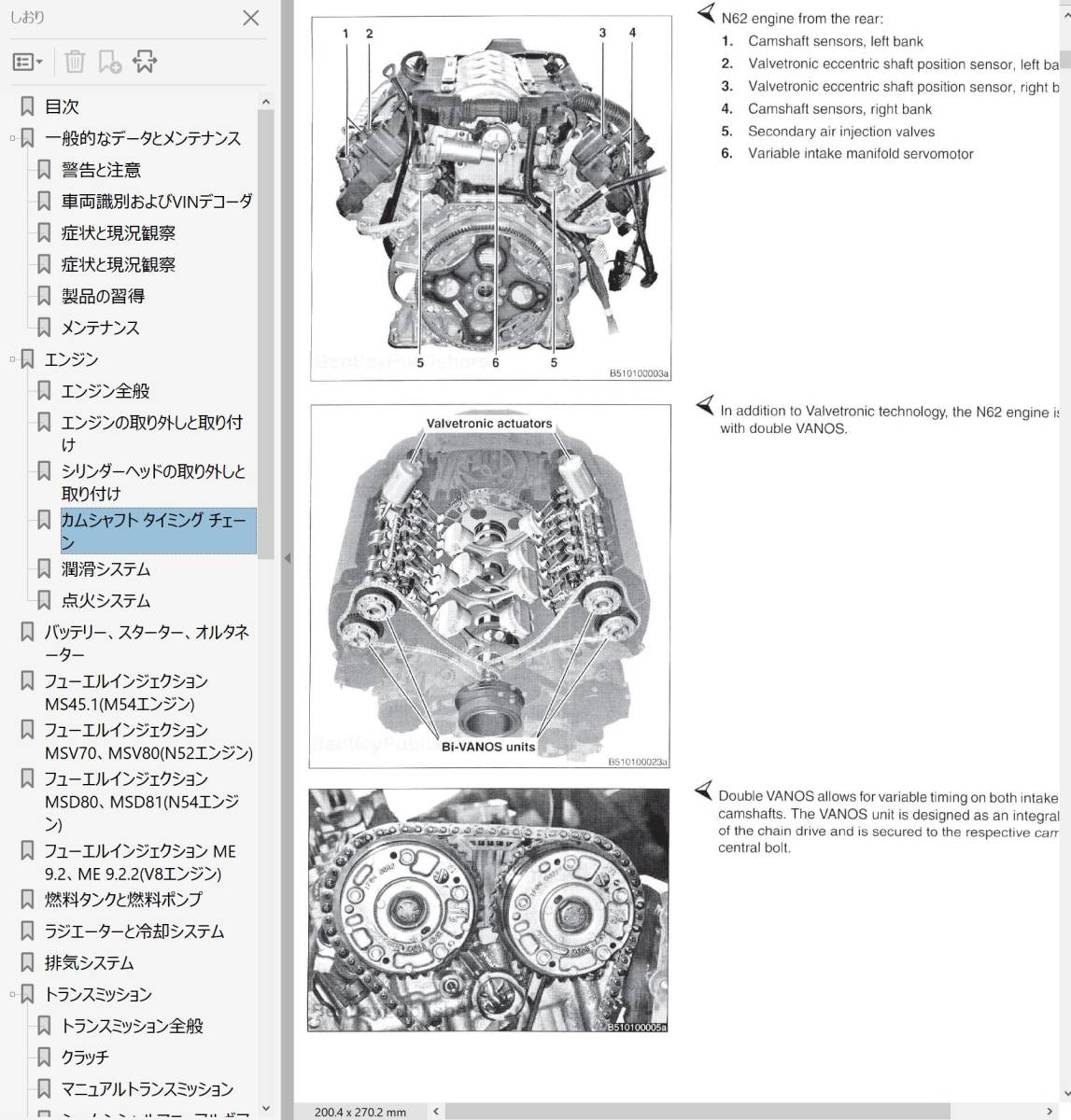Open フューエルインジェクション MS45.1(M54エンジン) bookmark
Image resolution: width=1071 pixels, height=1120 pixels.
coord(126,693)
